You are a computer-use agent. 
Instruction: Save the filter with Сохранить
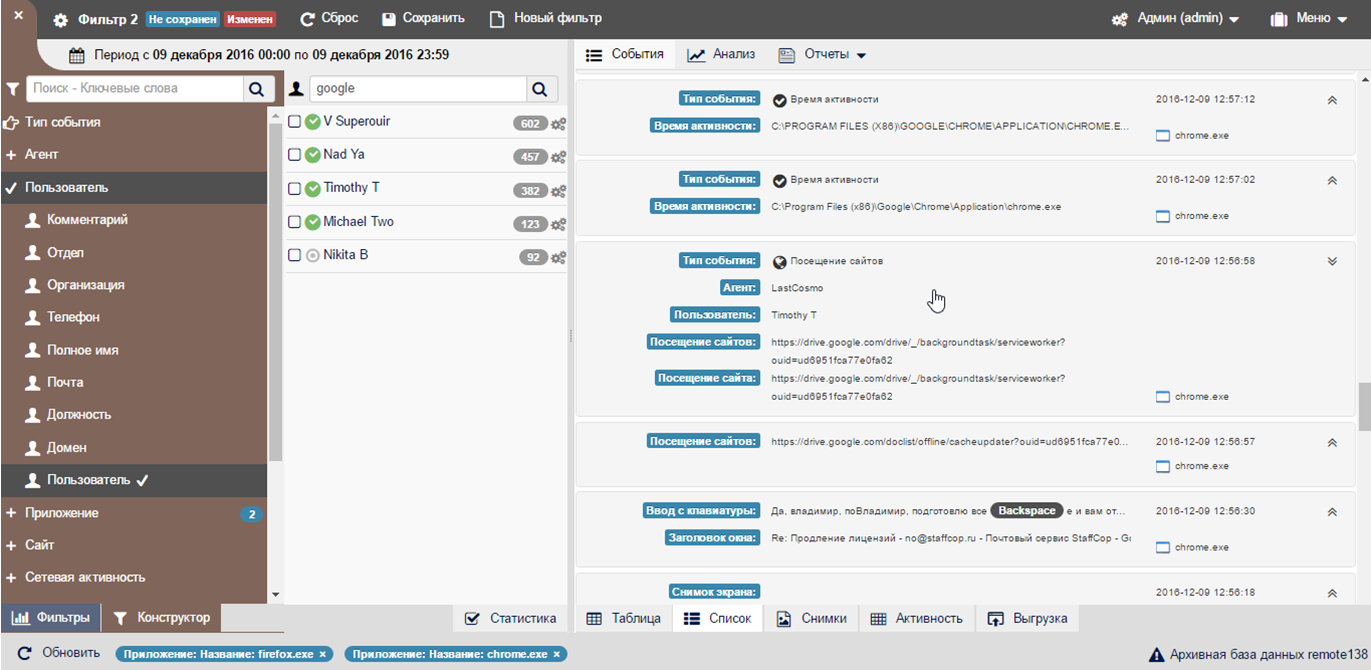point(423,19)
